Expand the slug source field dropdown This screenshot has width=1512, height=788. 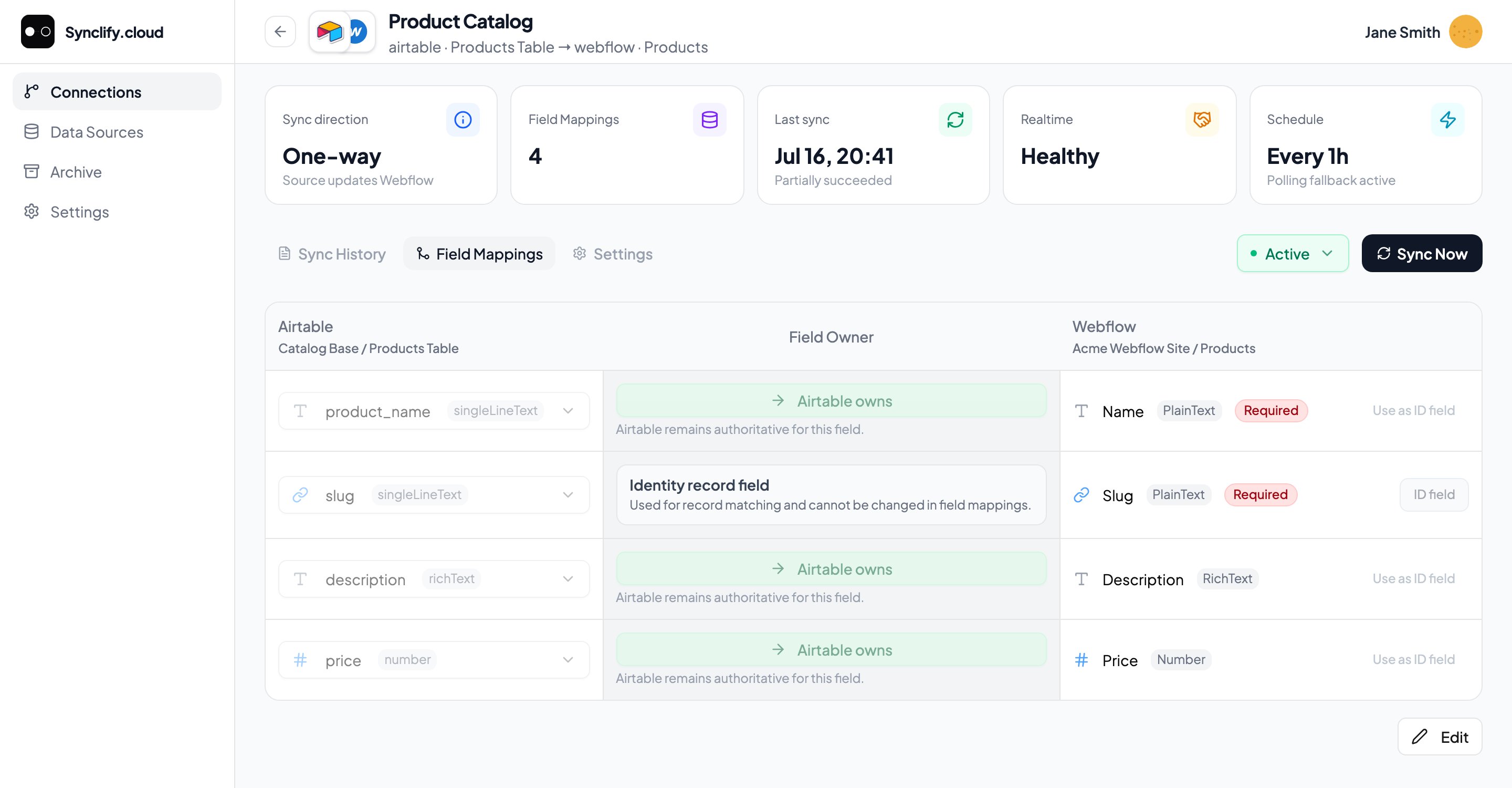434,495
